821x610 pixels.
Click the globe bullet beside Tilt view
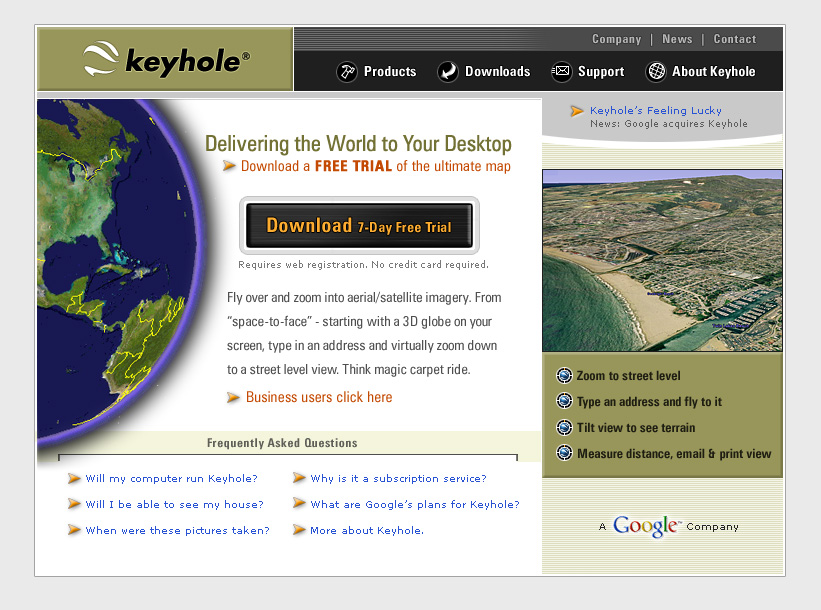point(564,427)
